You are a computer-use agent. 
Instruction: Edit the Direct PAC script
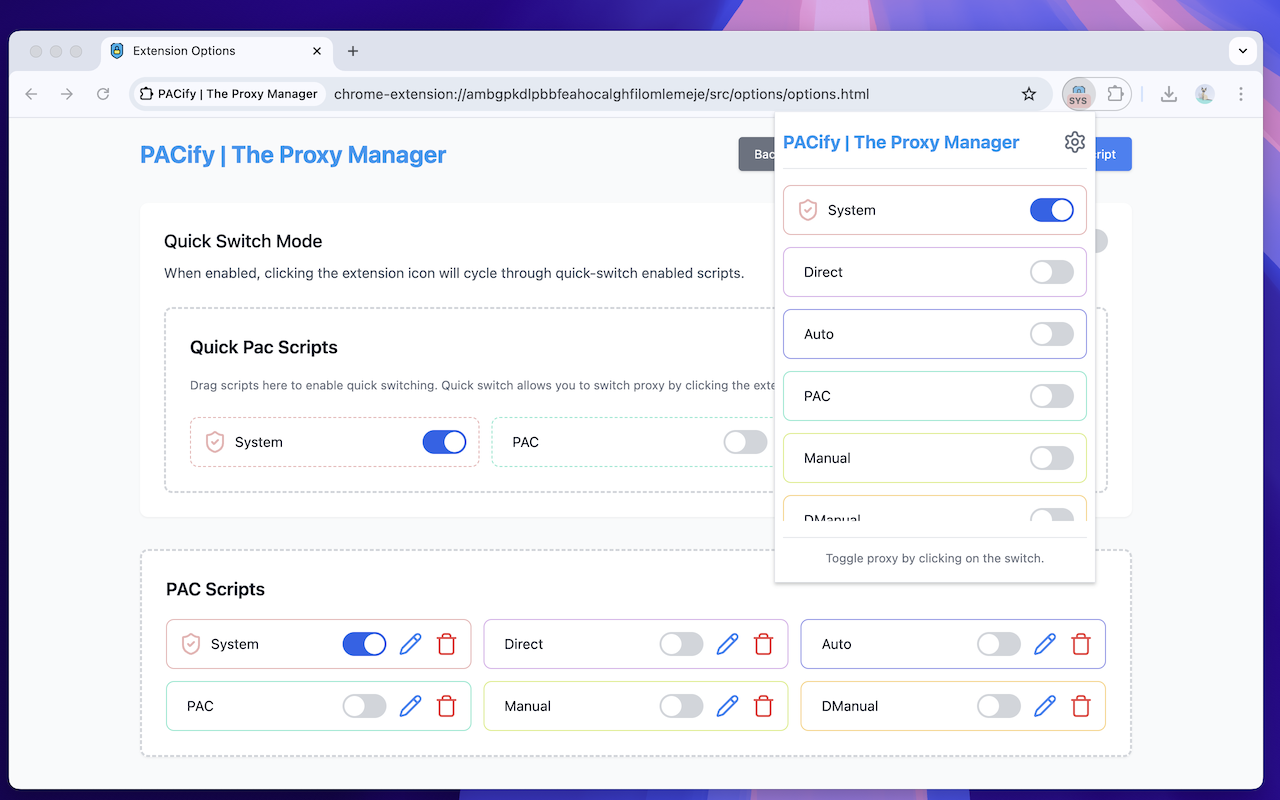coord(727,644)
